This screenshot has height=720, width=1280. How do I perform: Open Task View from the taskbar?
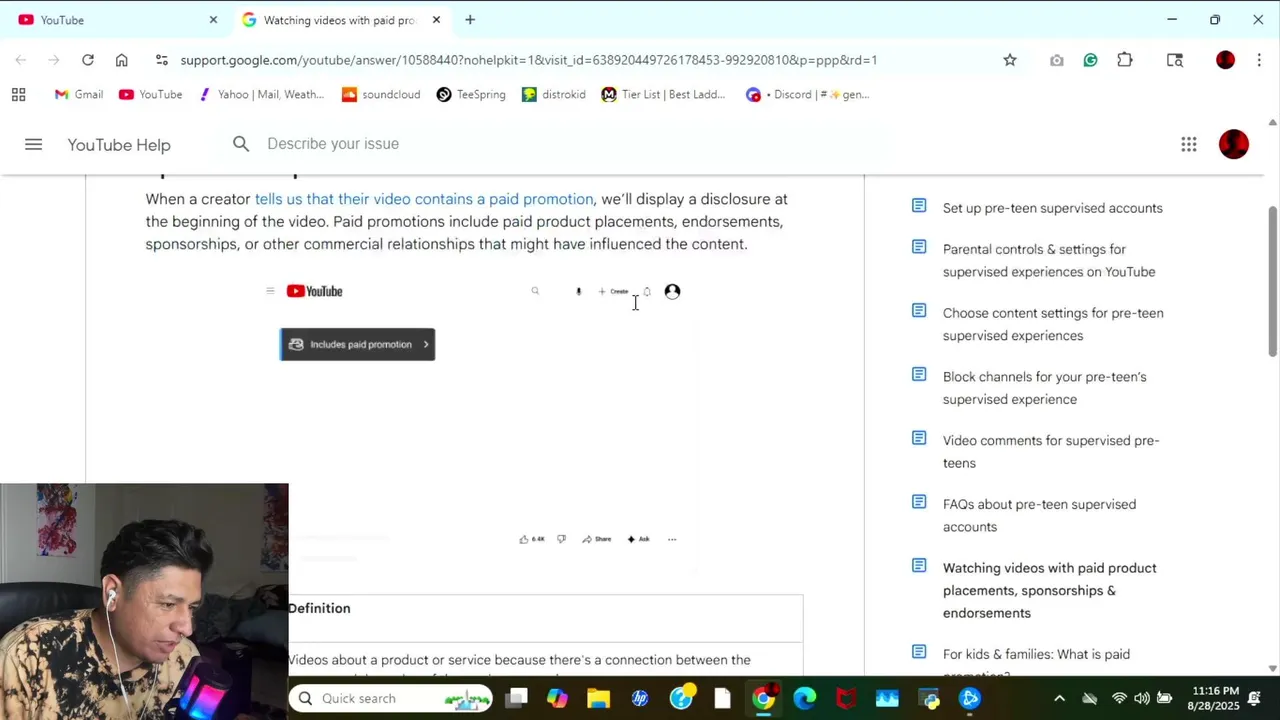pyautogui.click(x=516, y=698)
